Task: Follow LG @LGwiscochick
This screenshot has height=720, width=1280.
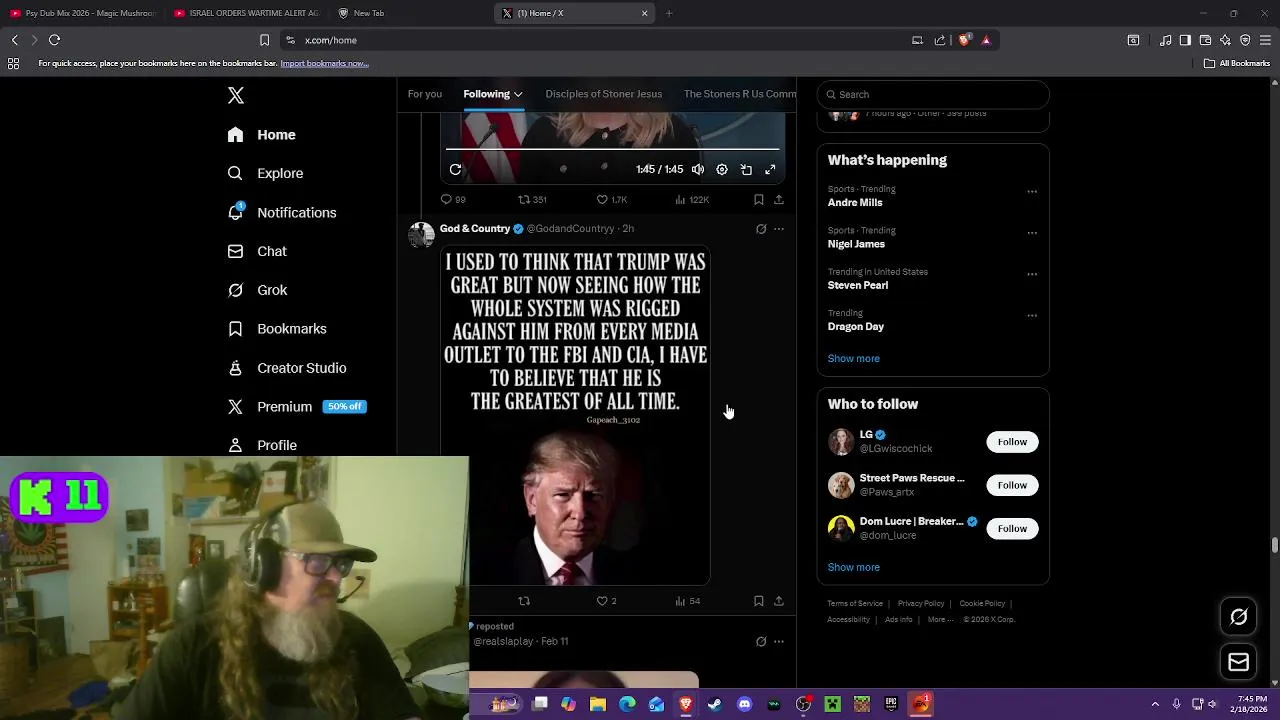Action: coord(1012,442)
